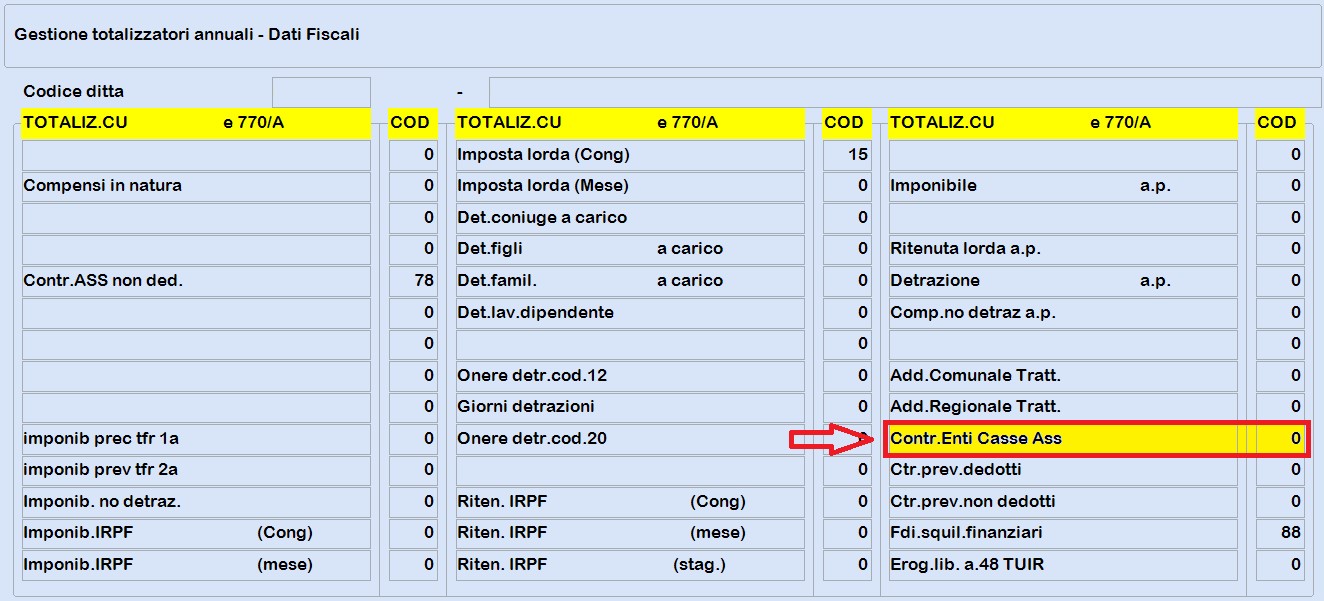The height and width of the screenshot is (601, 1324).
Task: Click COD value for Compensi in natura
Action: point(413,186)
